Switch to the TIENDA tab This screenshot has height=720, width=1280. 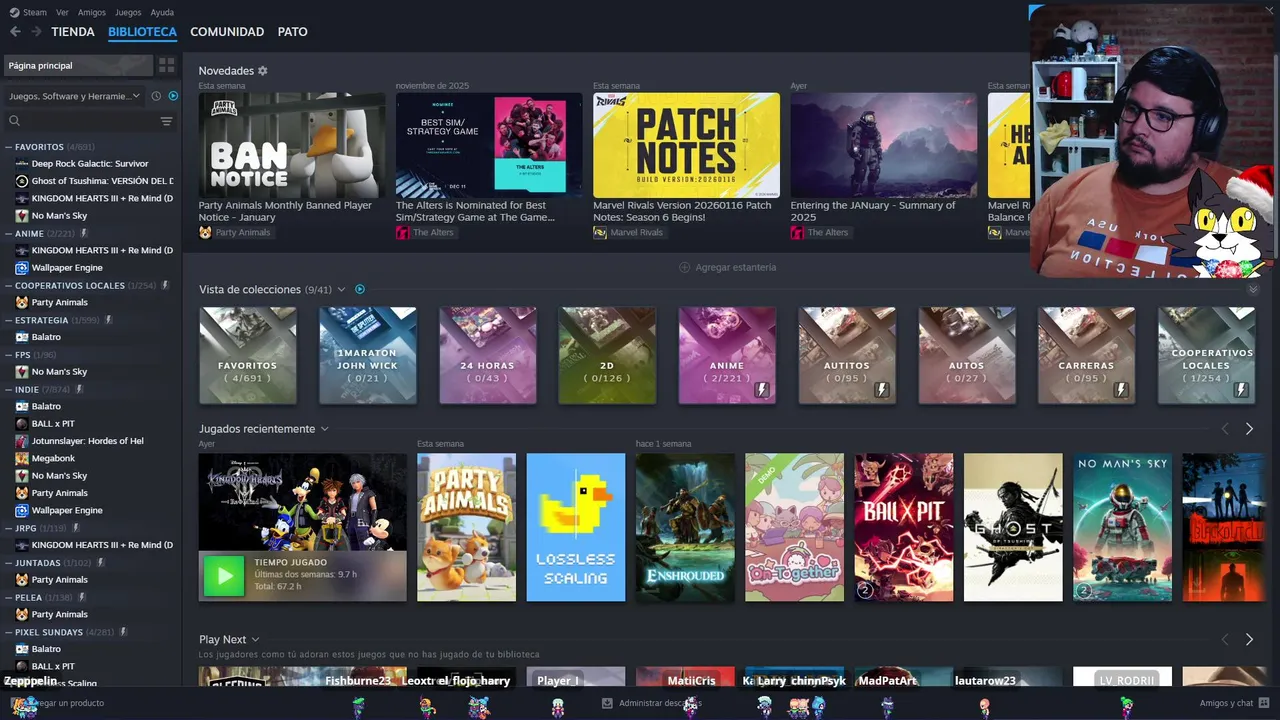point(73,32)
